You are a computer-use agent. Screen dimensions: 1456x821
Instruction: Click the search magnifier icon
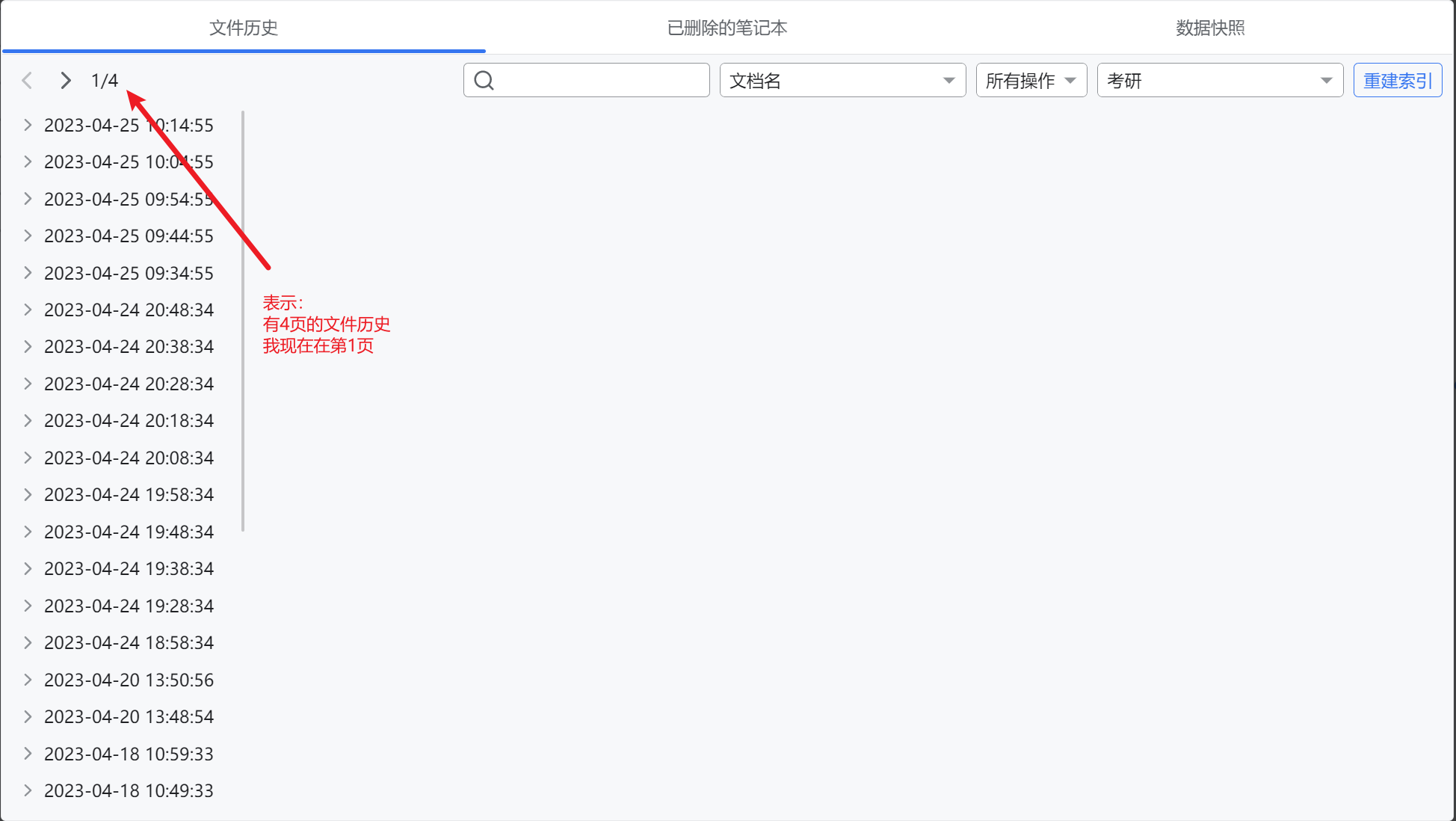tap(484, 80)
